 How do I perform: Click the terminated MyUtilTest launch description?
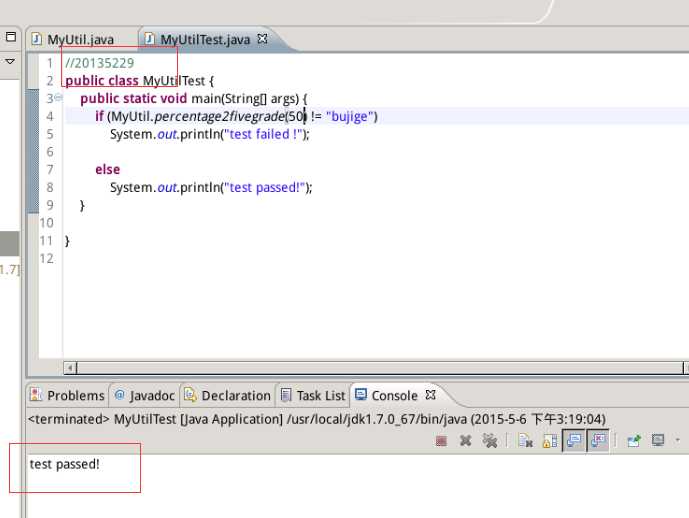click(317, 419)
